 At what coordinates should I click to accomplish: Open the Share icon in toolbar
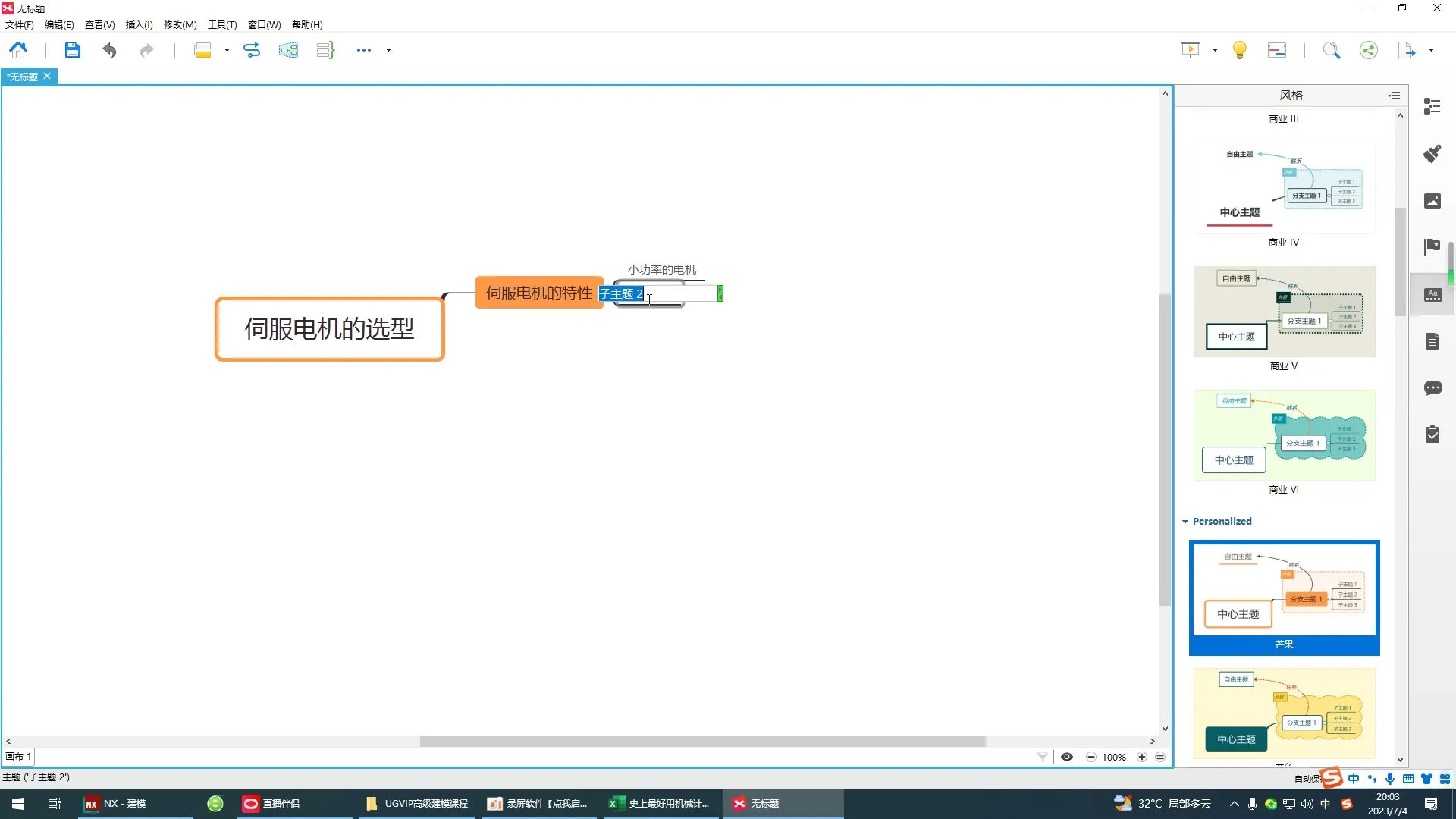pos(1368,50)
